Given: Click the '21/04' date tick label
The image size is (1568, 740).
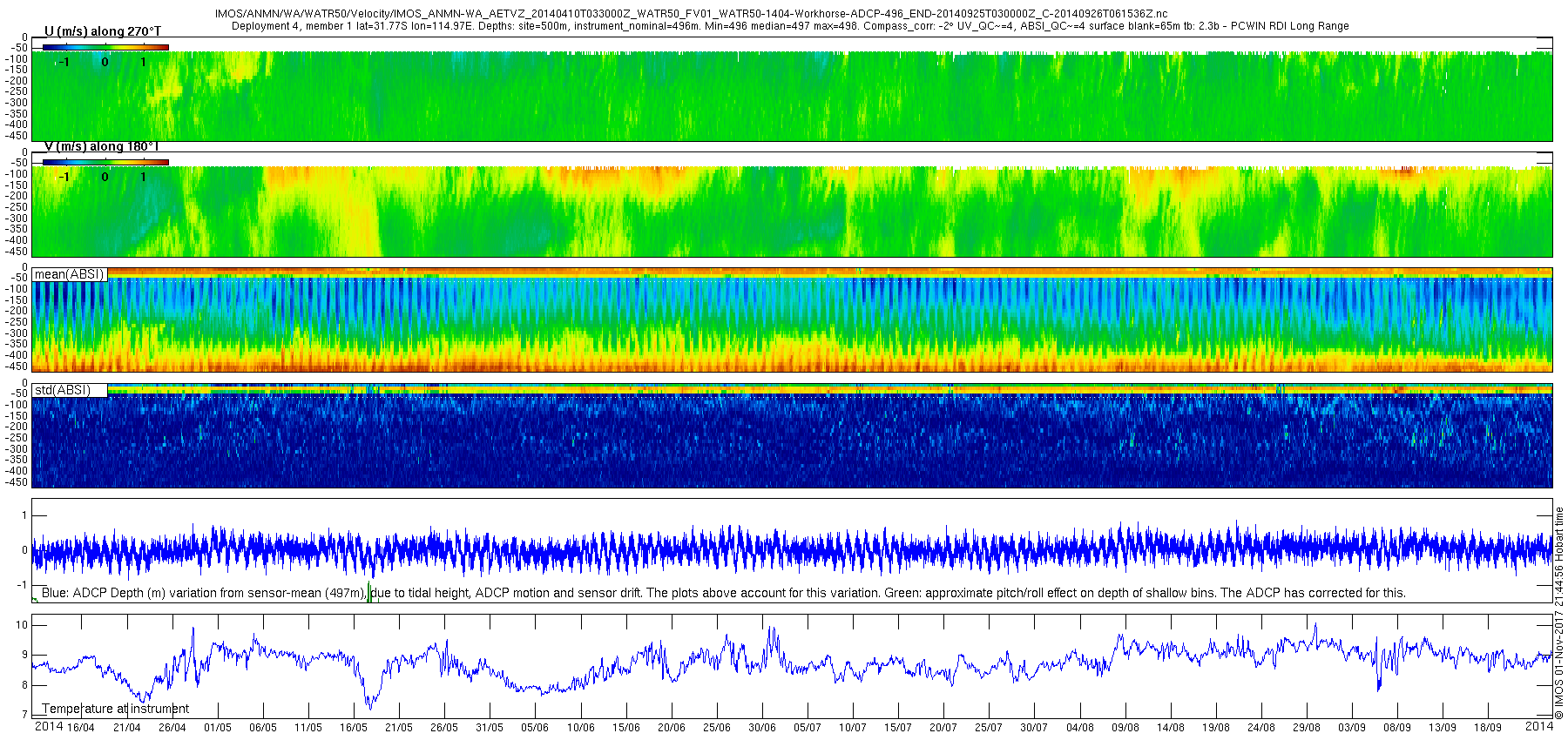Looking at the screenshot, I should (x=126, y=728).
